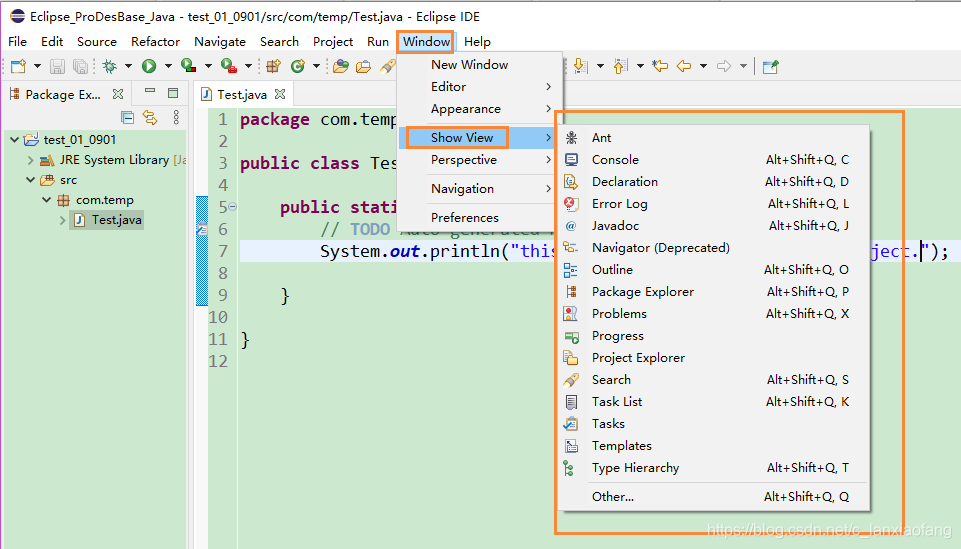
Task: Click Link with Editor icon in Package Explorer
Action: point(149,118)
